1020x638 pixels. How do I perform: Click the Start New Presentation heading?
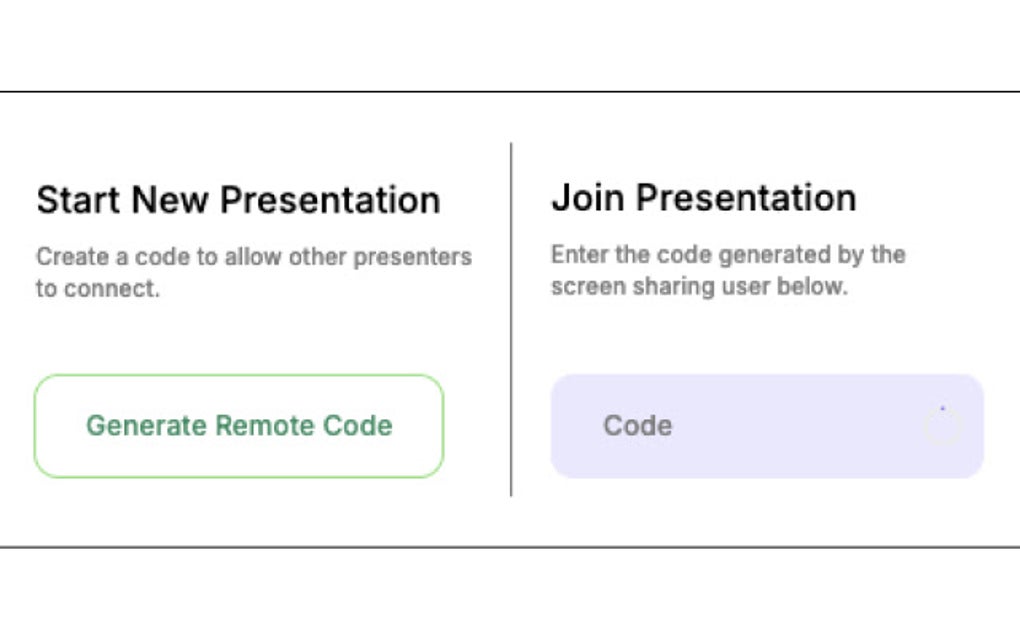tap(238, 200)
